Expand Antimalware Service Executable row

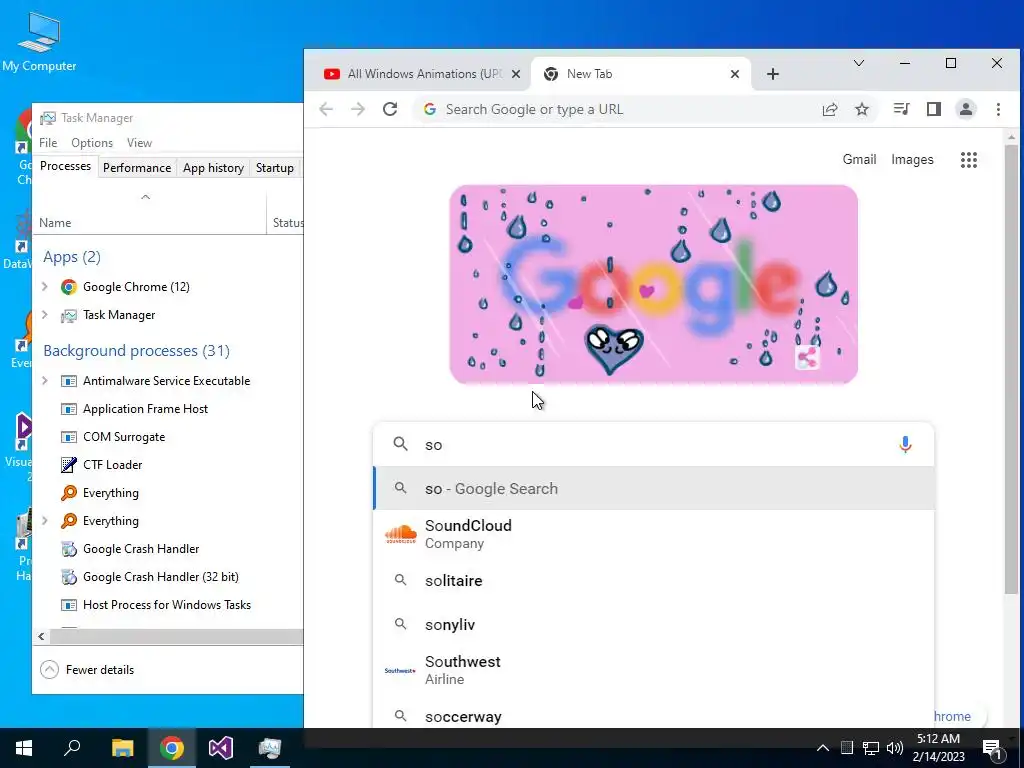44,381
